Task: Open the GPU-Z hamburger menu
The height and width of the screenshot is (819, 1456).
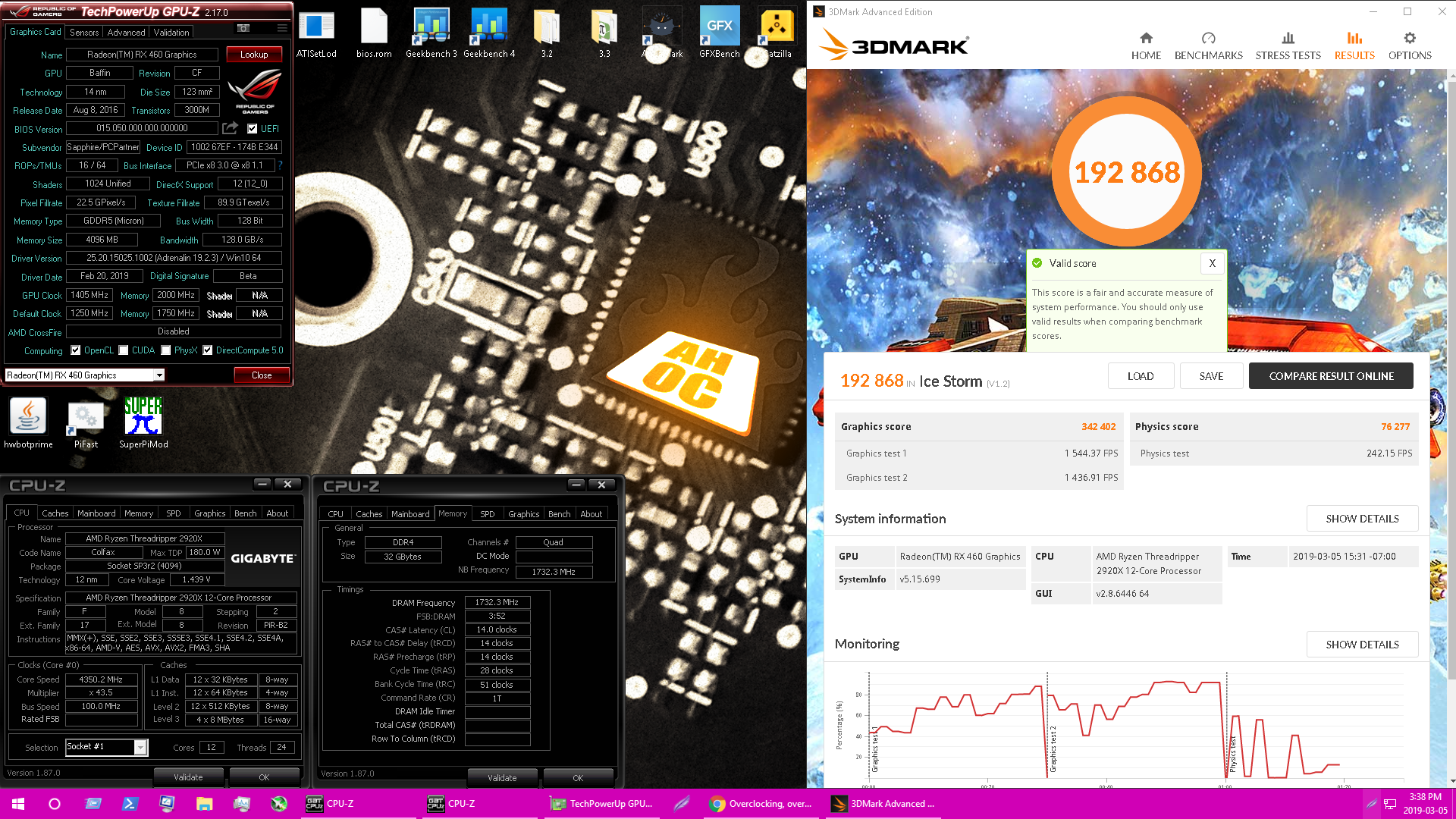Action: (282, 29)
